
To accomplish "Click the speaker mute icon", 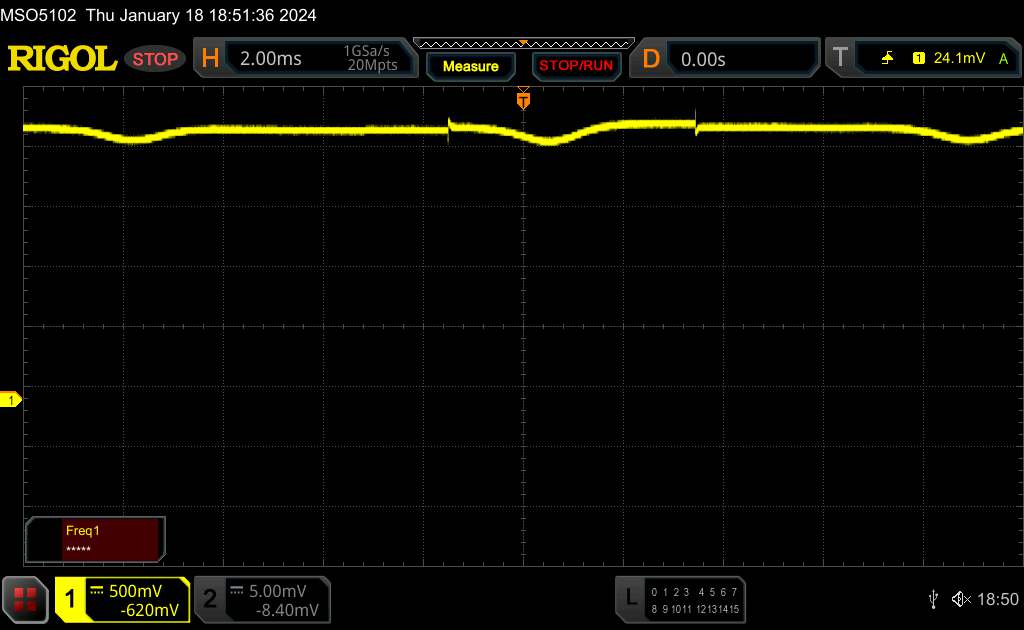I will [x=961, y=598].
